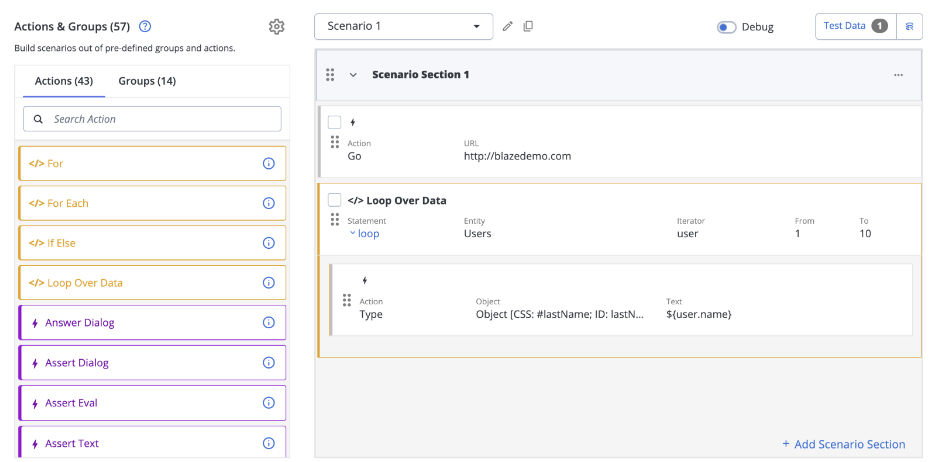Open test data settings icon next to Test Data
This screenshot has height=462, width=931.
(909, 26)
